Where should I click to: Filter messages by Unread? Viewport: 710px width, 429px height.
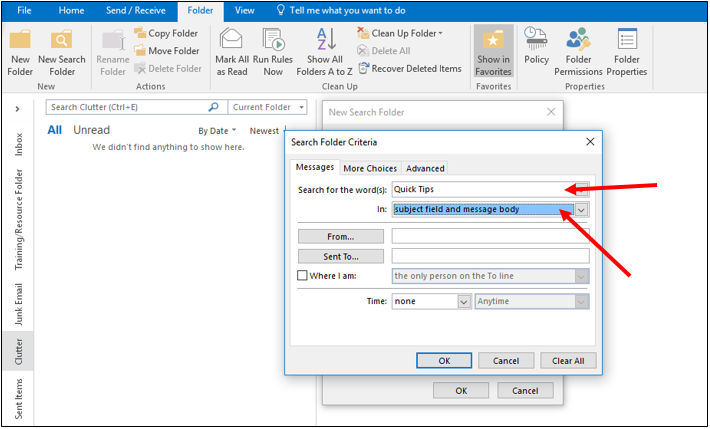pos(91,130)
